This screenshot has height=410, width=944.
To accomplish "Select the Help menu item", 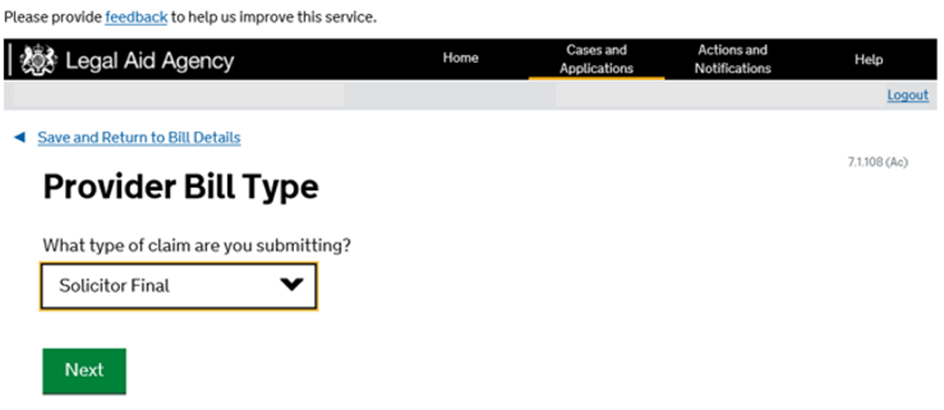I will pyautogui.click(x=868, y=59).
